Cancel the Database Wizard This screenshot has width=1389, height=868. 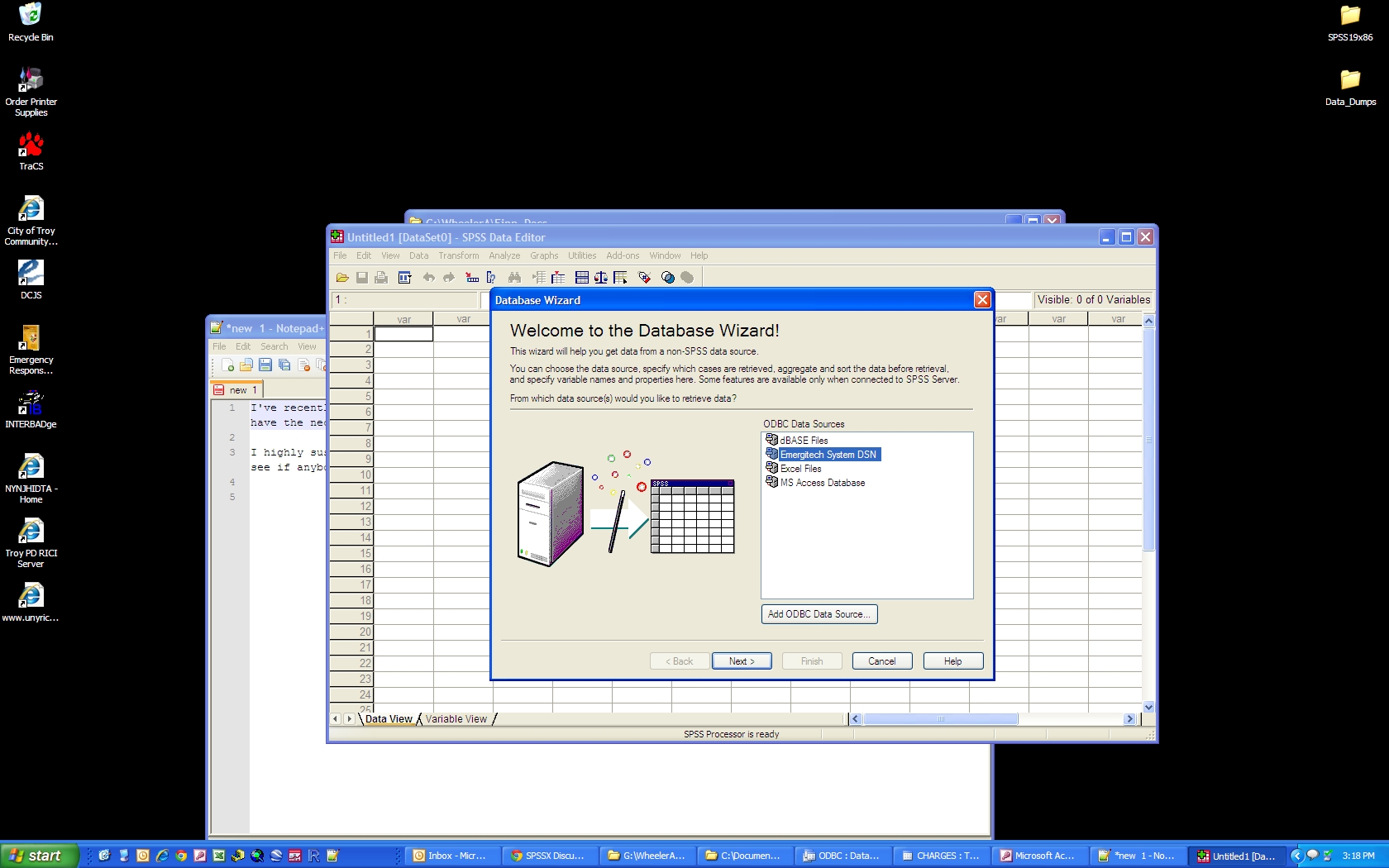pyautogui.click(x=881, y=661)
